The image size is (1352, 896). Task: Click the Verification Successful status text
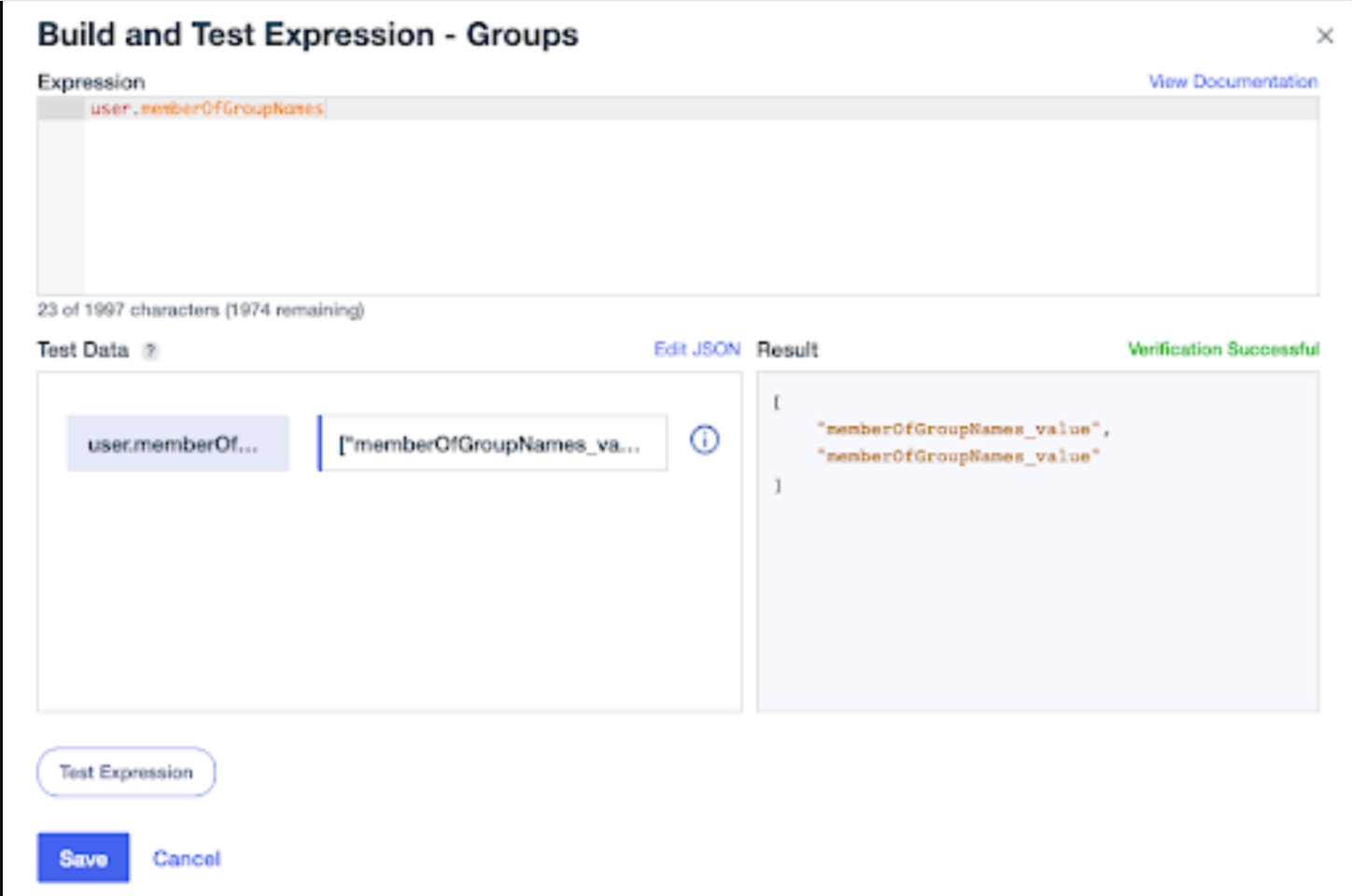(1223, 349)
